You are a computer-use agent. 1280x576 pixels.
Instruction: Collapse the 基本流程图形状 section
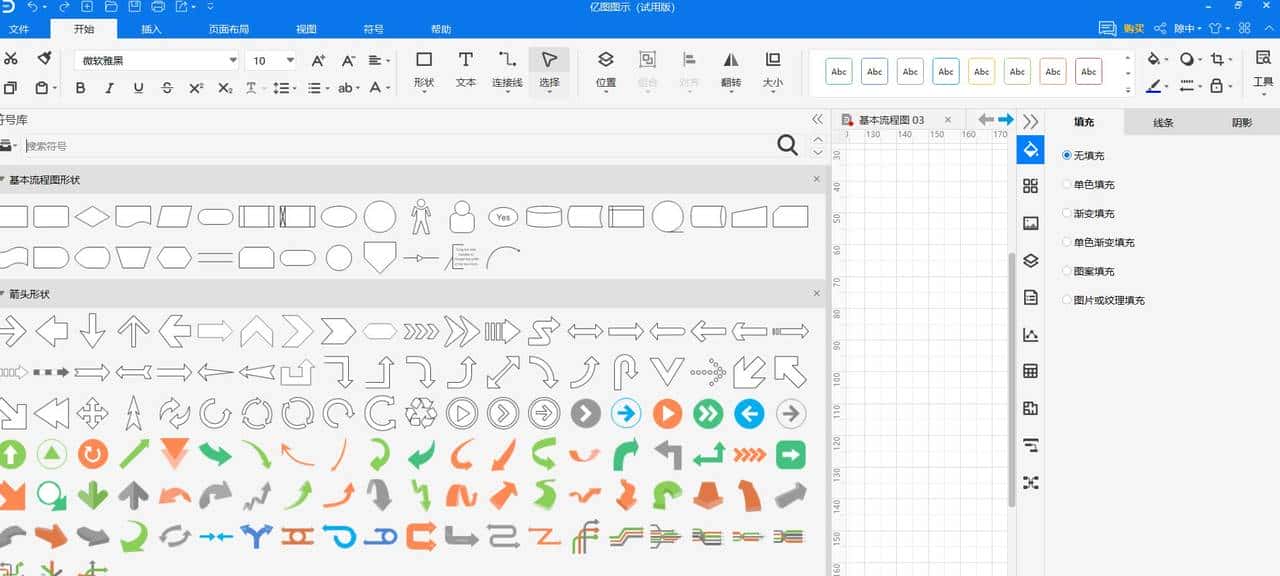[x=3, y=180]
